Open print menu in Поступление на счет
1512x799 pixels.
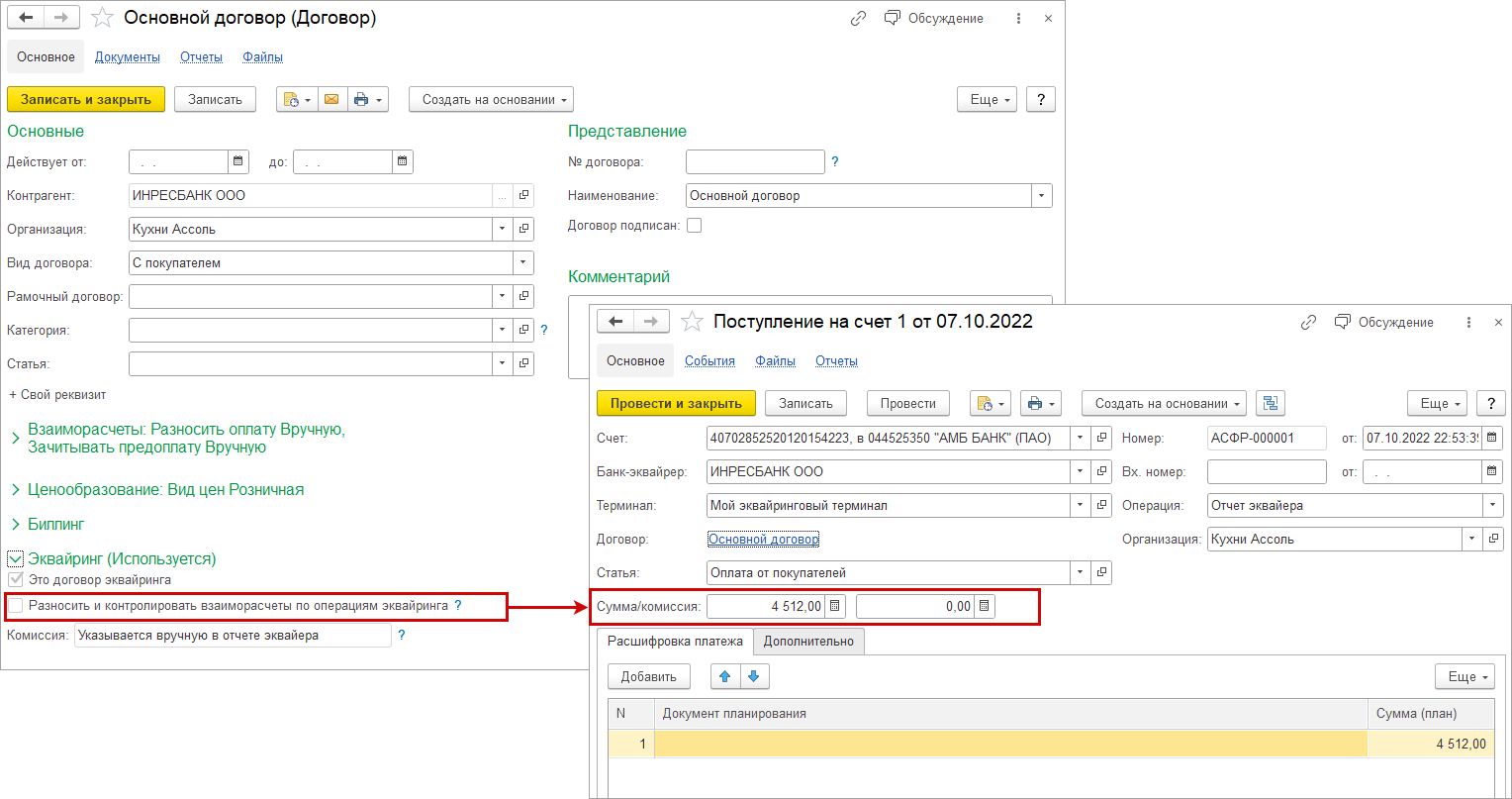coord(1040,403)
